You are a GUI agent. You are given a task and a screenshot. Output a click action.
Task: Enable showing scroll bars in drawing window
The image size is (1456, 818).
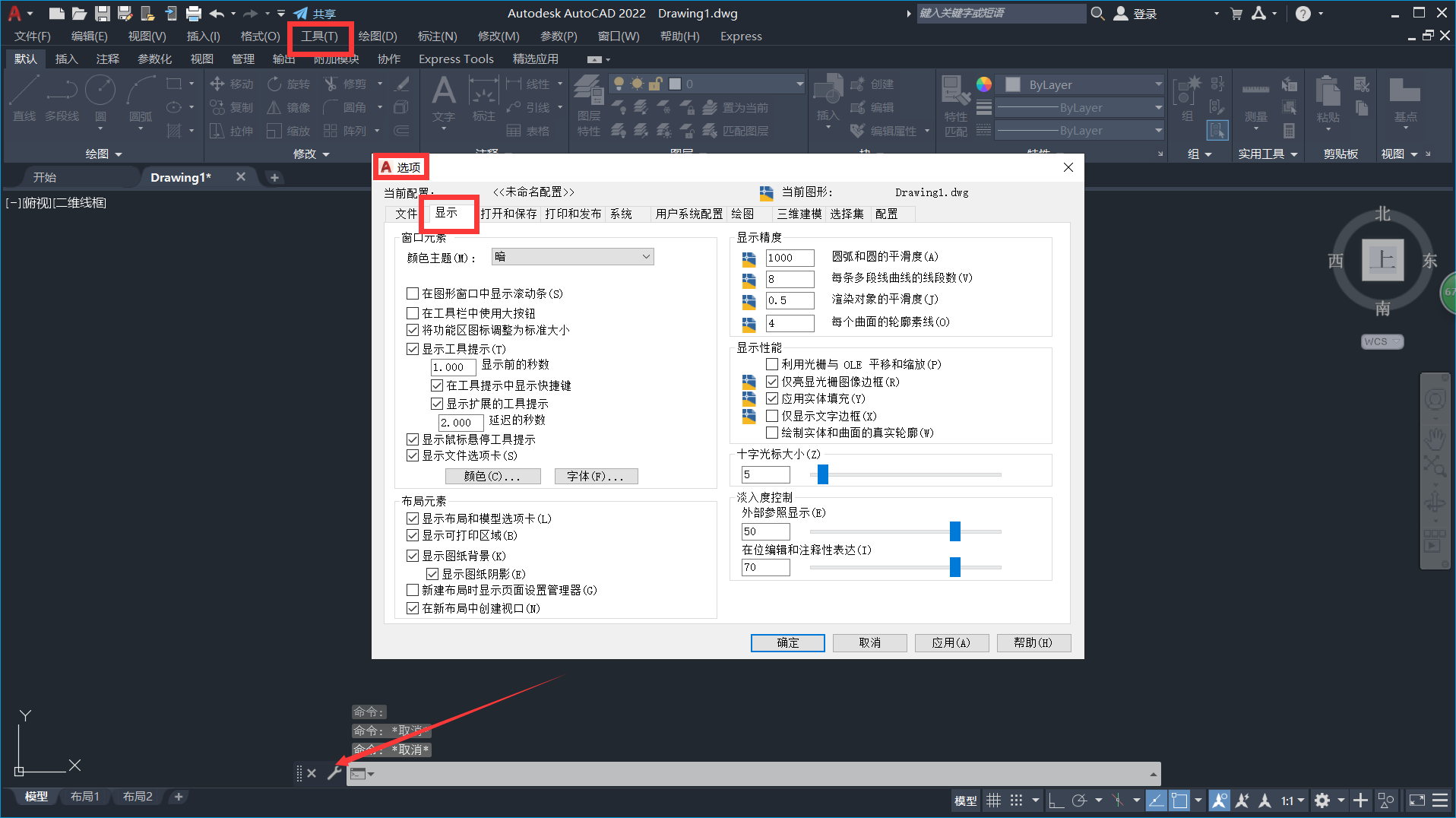[x=413, y=293]
